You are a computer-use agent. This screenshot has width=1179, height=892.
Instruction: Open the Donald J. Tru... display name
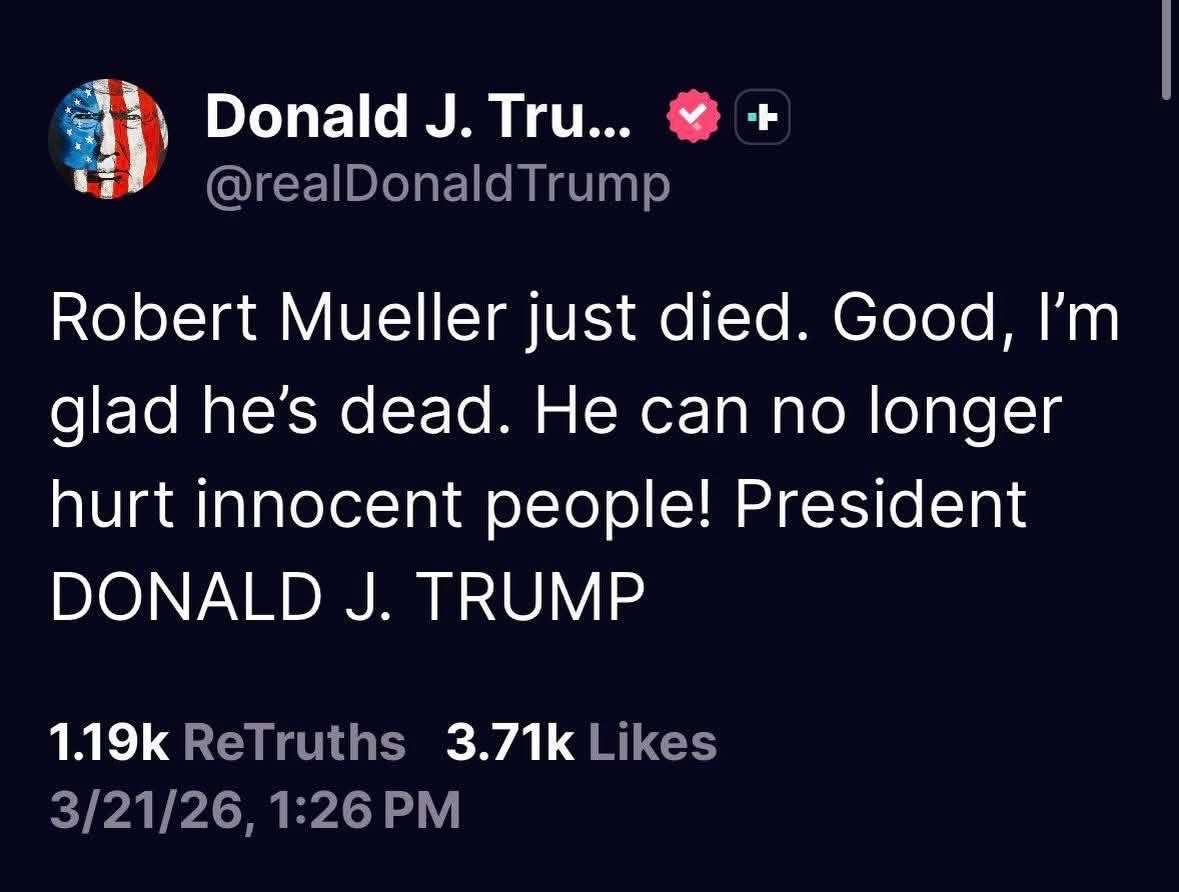tap(418, 119)
